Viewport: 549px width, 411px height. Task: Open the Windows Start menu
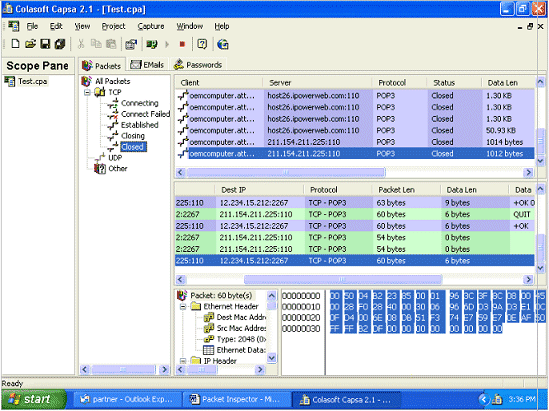[34, 399]
